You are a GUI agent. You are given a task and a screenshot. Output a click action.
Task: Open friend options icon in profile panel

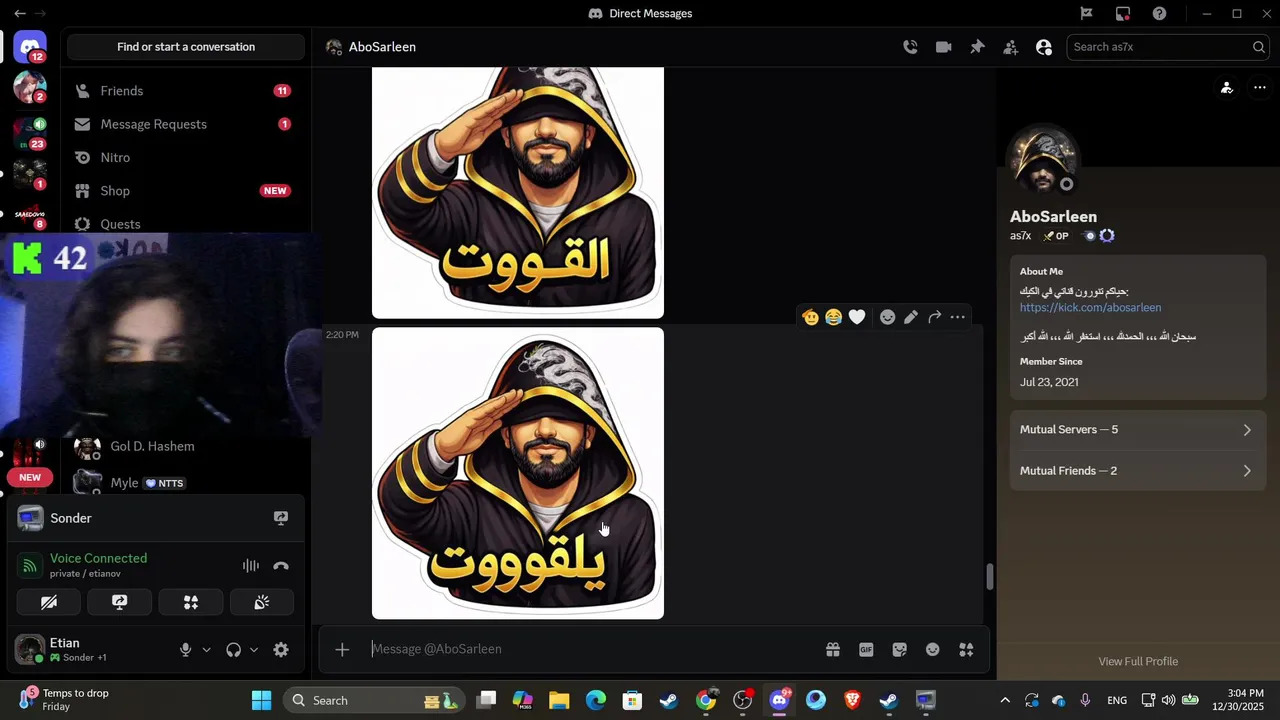coord(1227,88)
